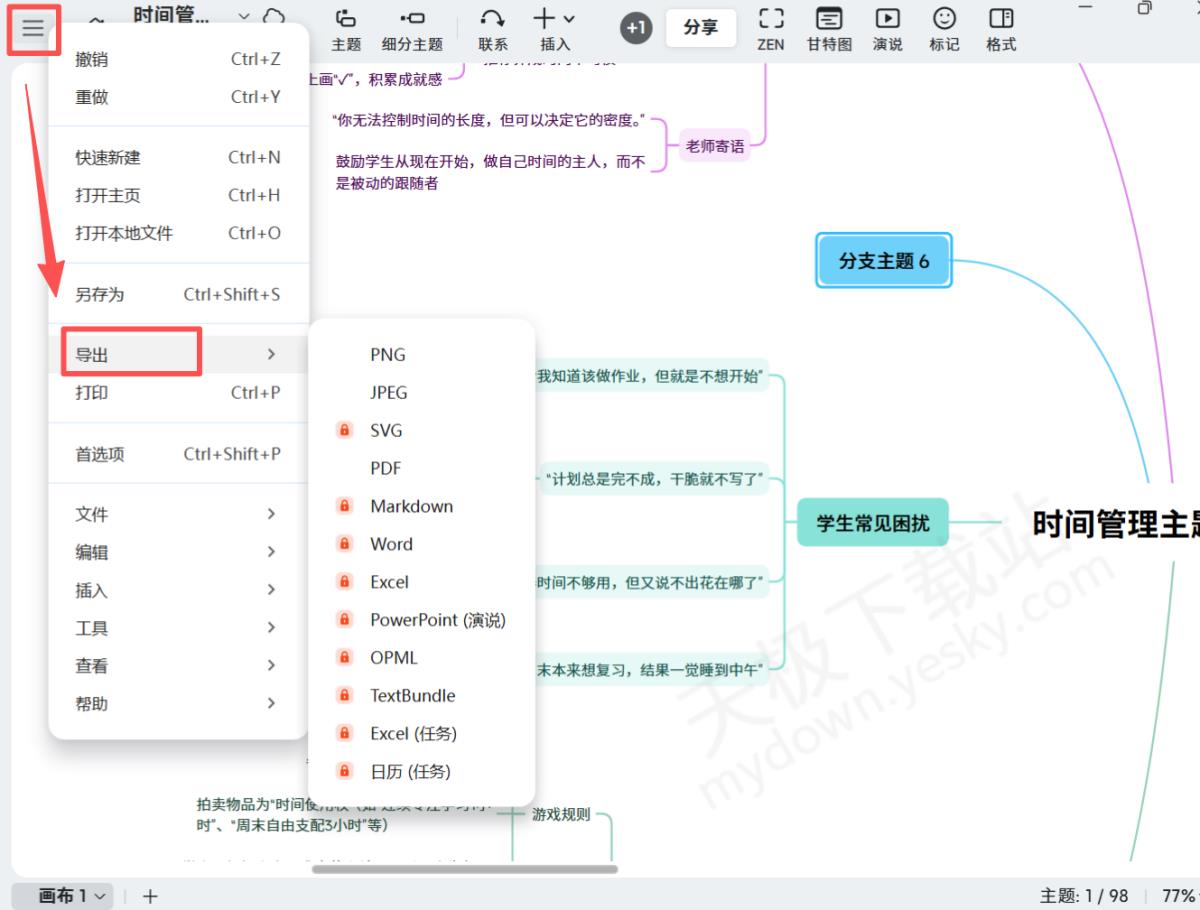Add a new sheet with plus button
Viewport: 1200px width, 910px height.
(x=150, y=896)
